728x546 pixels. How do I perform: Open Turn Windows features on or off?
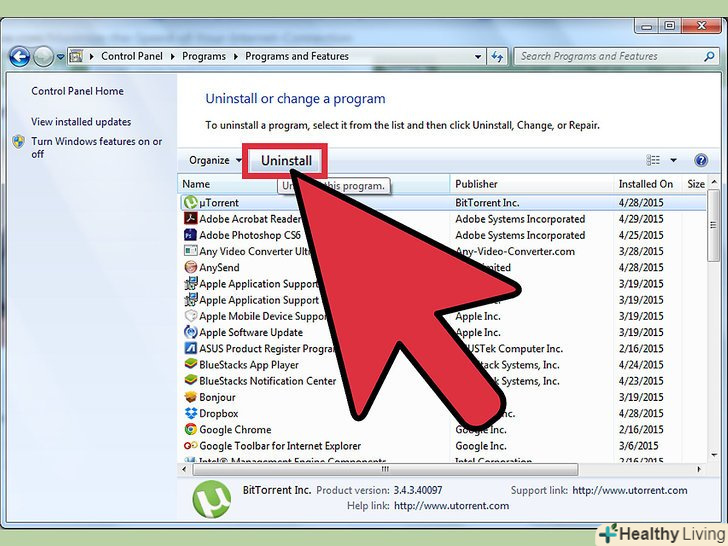click(x=97, y=147)
